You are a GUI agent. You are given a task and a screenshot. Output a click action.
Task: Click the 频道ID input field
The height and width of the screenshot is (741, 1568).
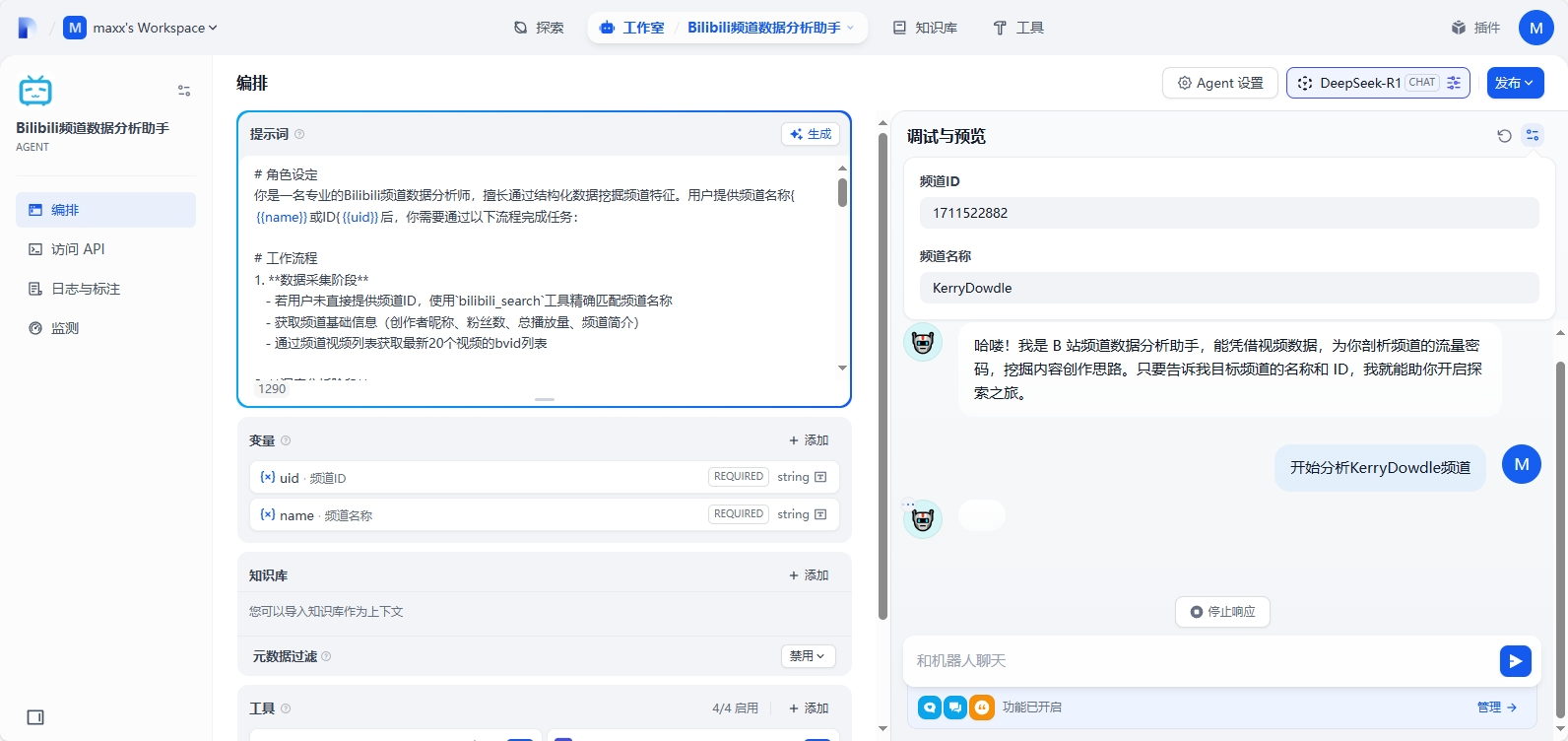coord(1229,213)
